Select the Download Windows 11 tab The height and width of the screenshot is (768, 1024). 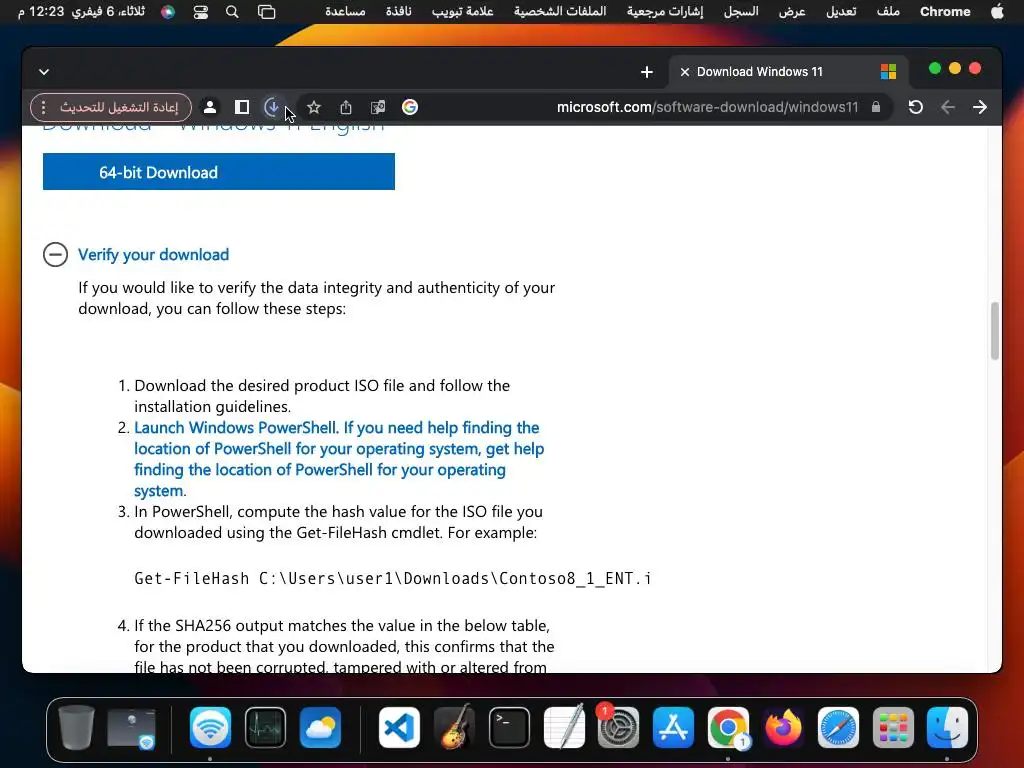tap(788, 72)
